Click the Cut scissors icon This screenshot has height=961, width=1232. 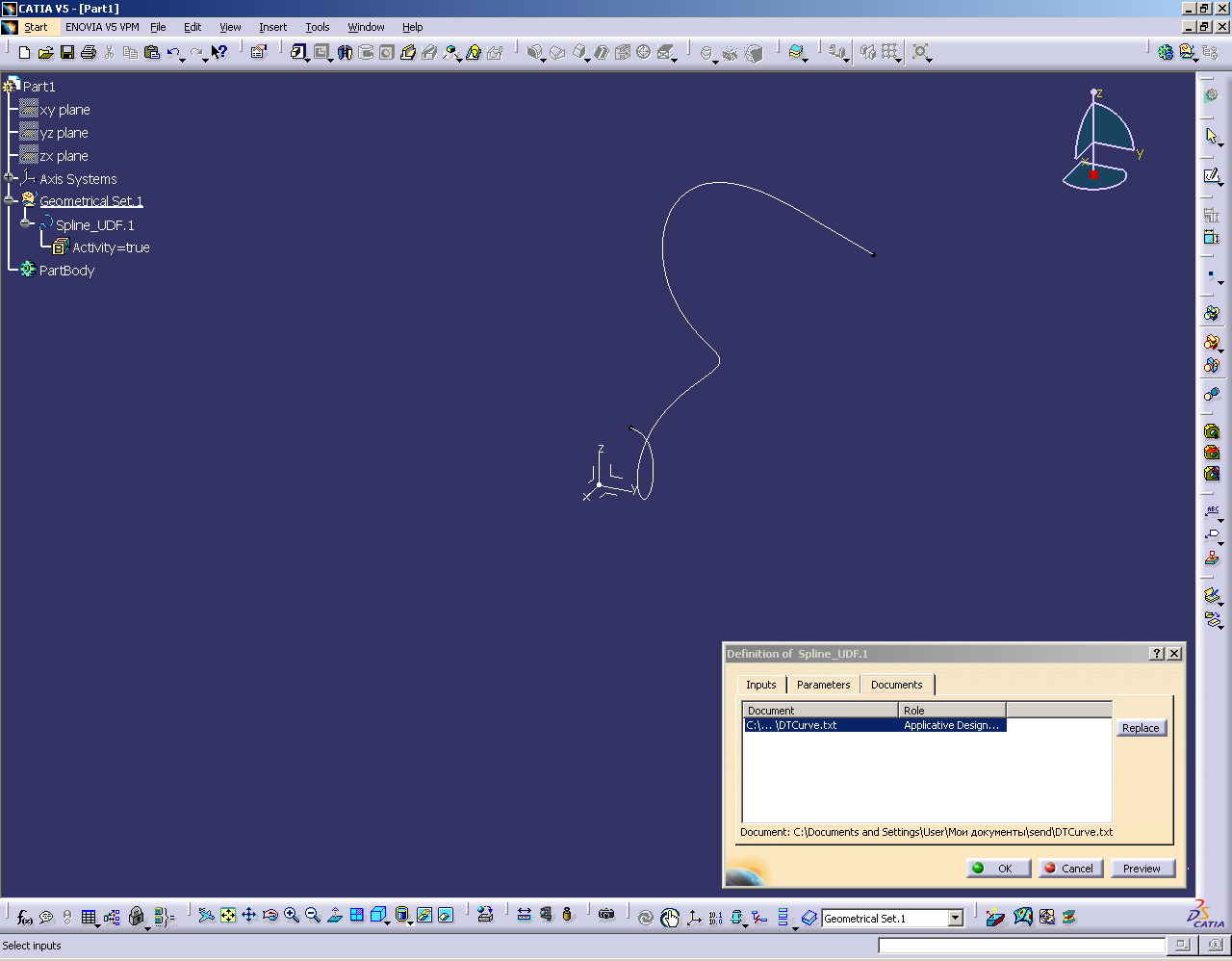click(109, 52)
